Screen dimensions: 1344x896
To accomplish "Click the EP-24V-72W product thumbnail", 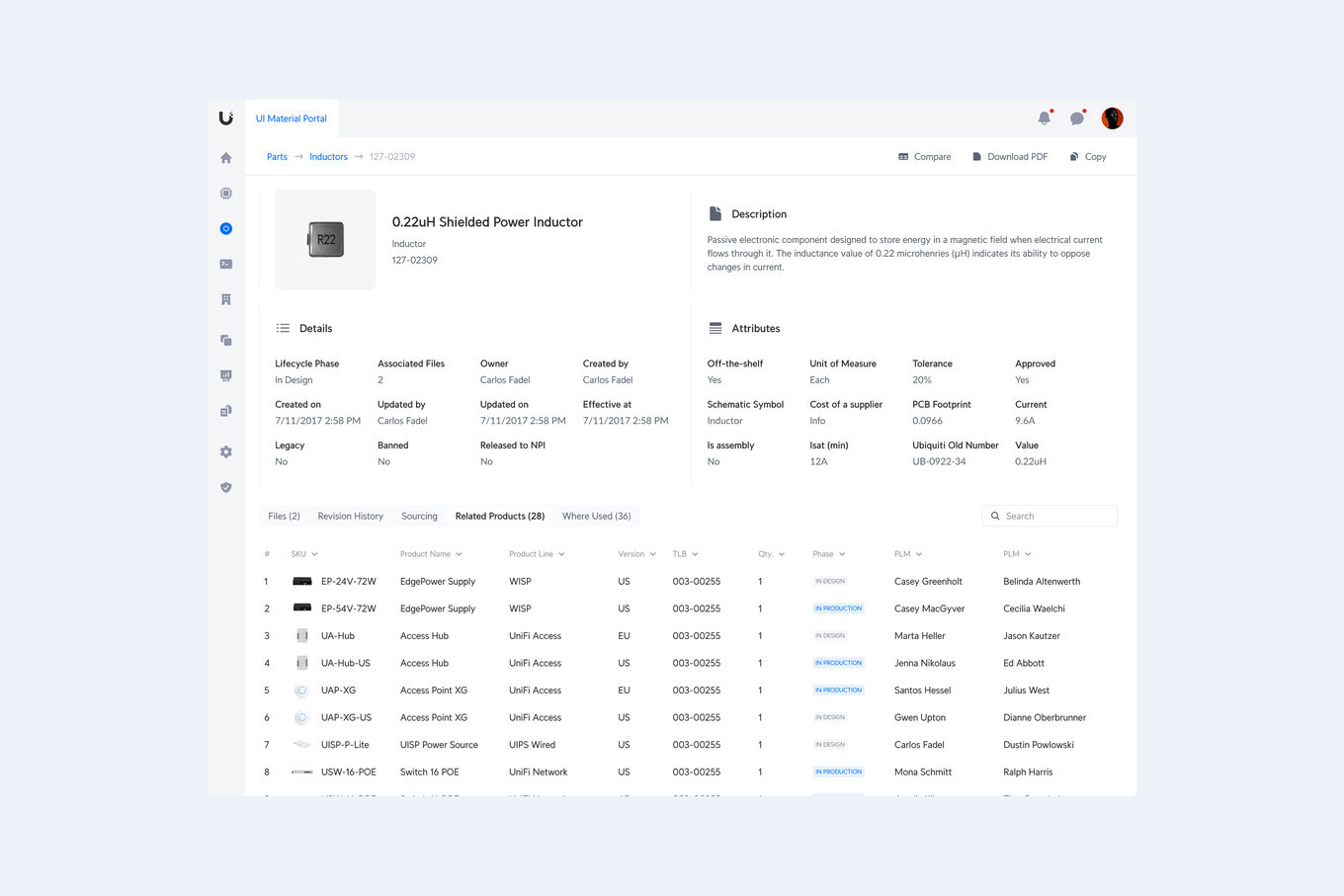I will click(302, 581).
